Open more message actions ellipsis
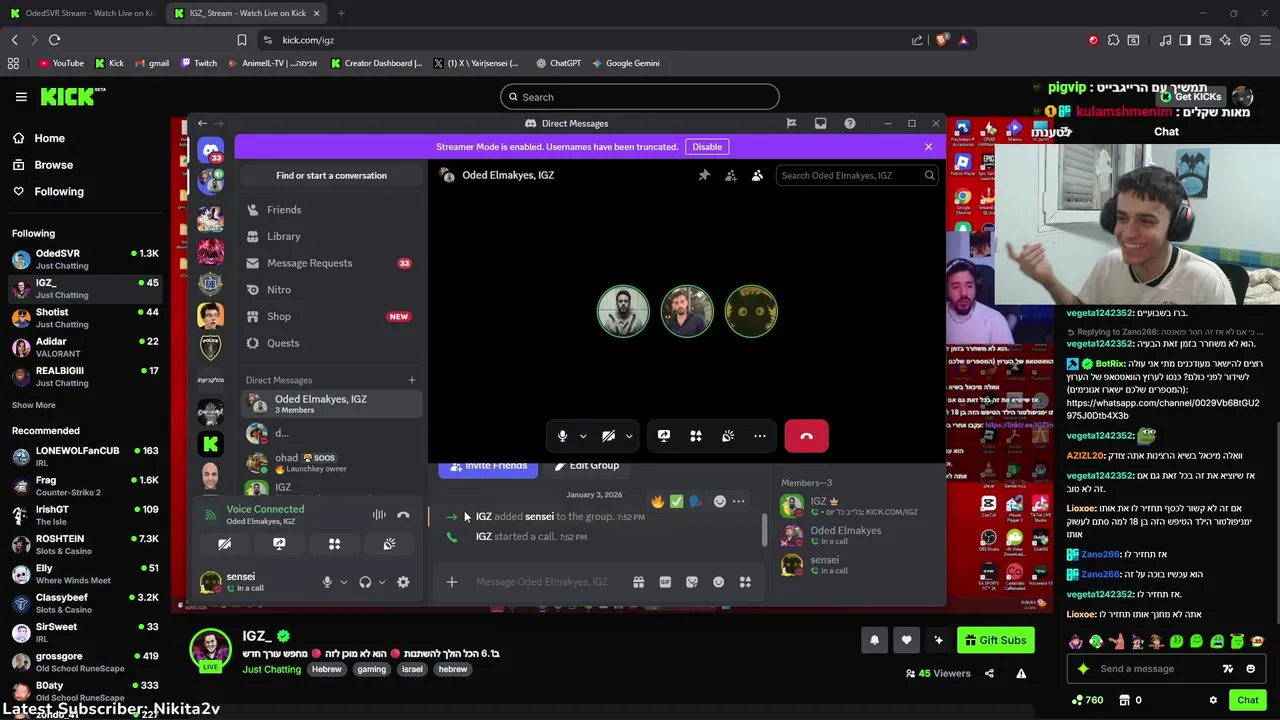1280x720 pixels. (x=738, y=501)
